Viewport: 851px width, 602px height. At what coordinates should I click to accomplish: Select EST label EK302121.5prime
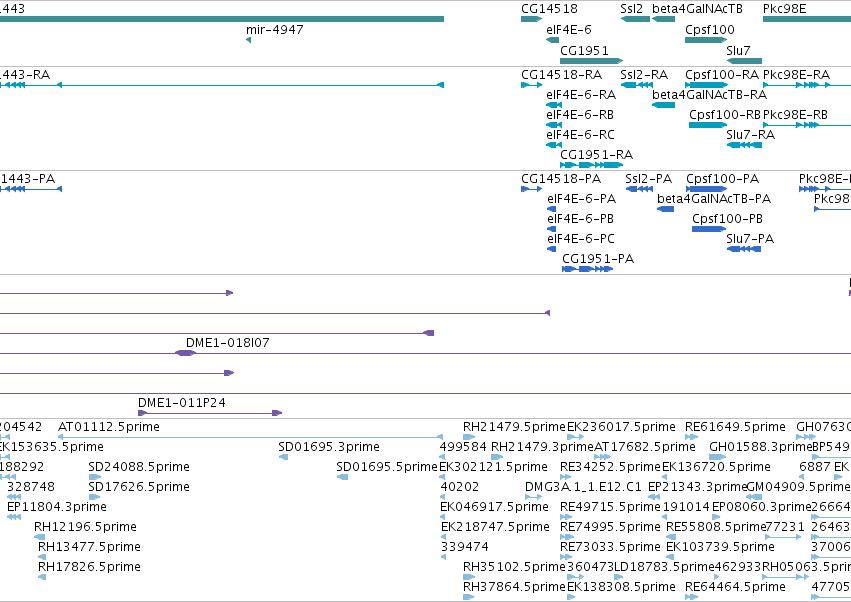[x=493, y=467]
